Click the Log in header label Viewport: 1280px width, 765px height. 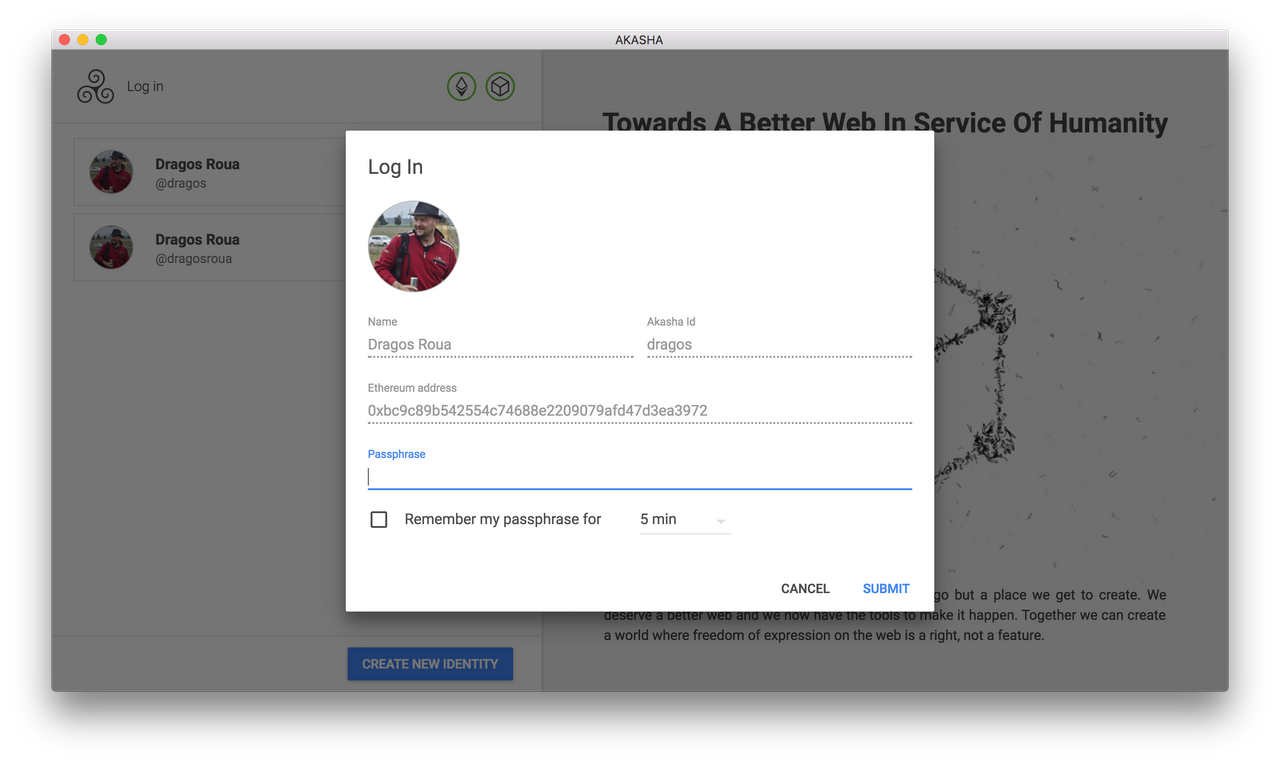tap(145, 86)
